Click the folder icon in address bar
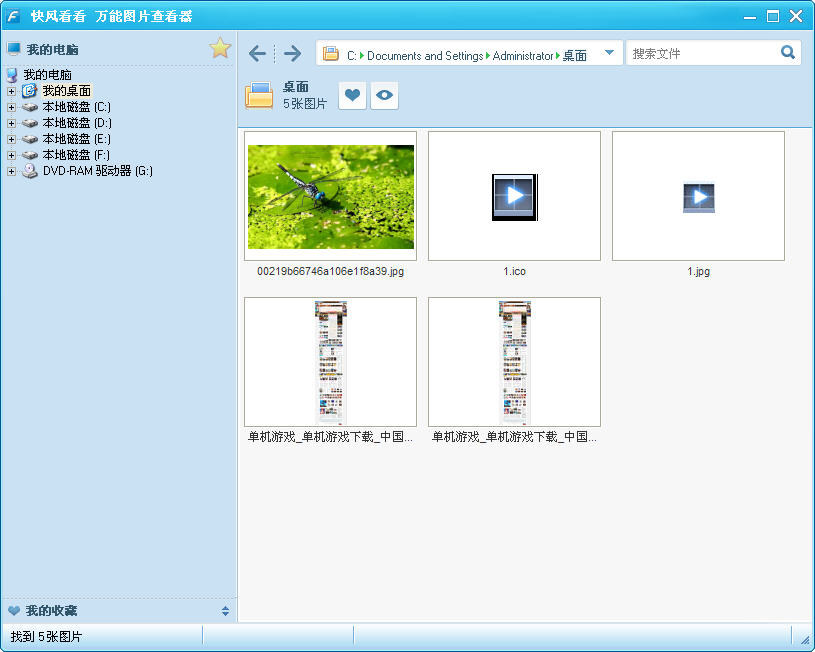This screenshot has height=652, width=815. click(x=331, y=54)
